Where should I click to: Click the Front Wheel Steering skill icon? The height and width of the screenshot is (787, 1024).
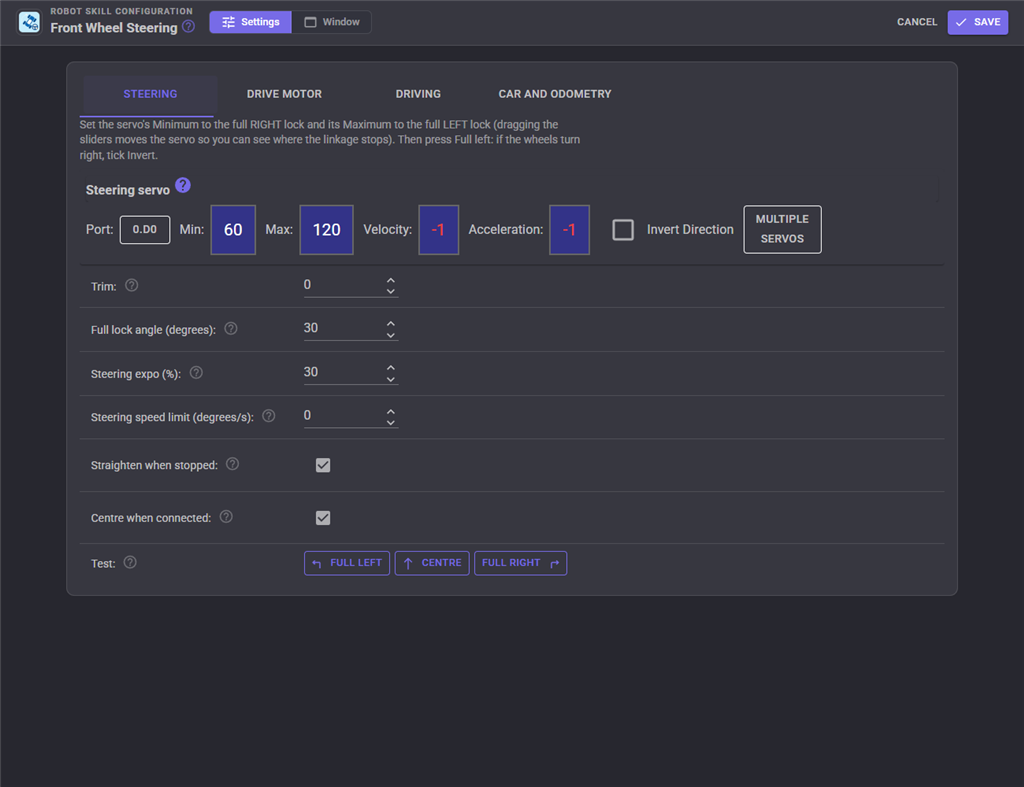[x=29, y=22]
